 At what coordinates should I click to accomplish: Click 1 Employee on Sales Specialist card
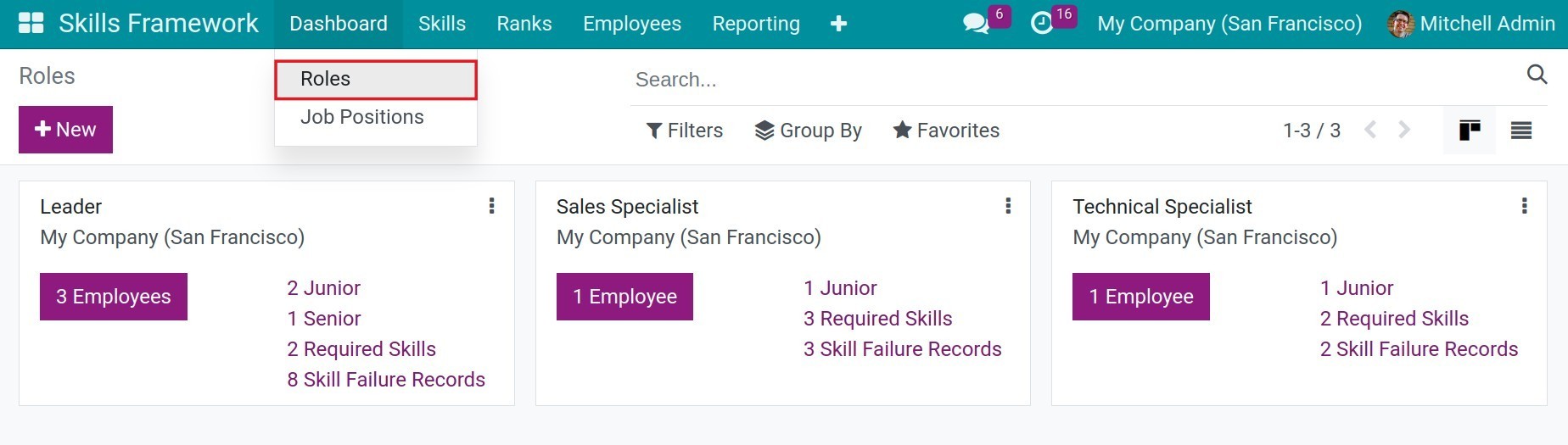pos(624,297)
